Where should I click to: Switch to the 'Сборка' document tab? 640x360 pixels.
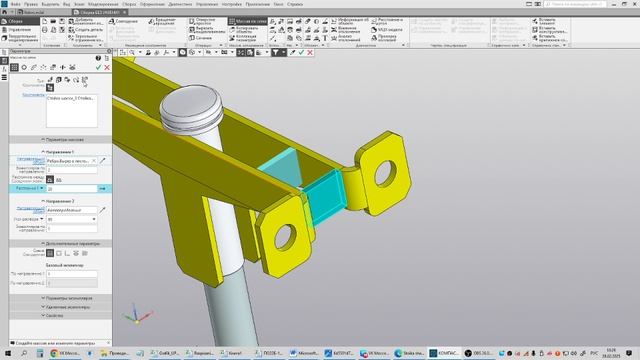pyautogui.click(x=100, y=12)
